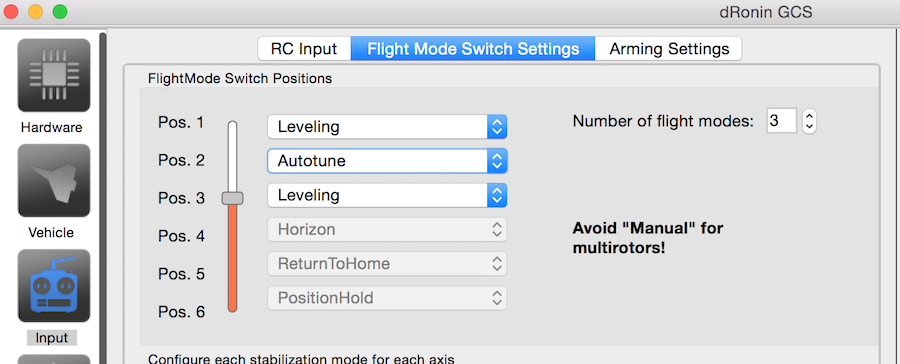Screen dimensions: 900x364
Task: Open the Input transmitter icon
Action: [54, 286]
